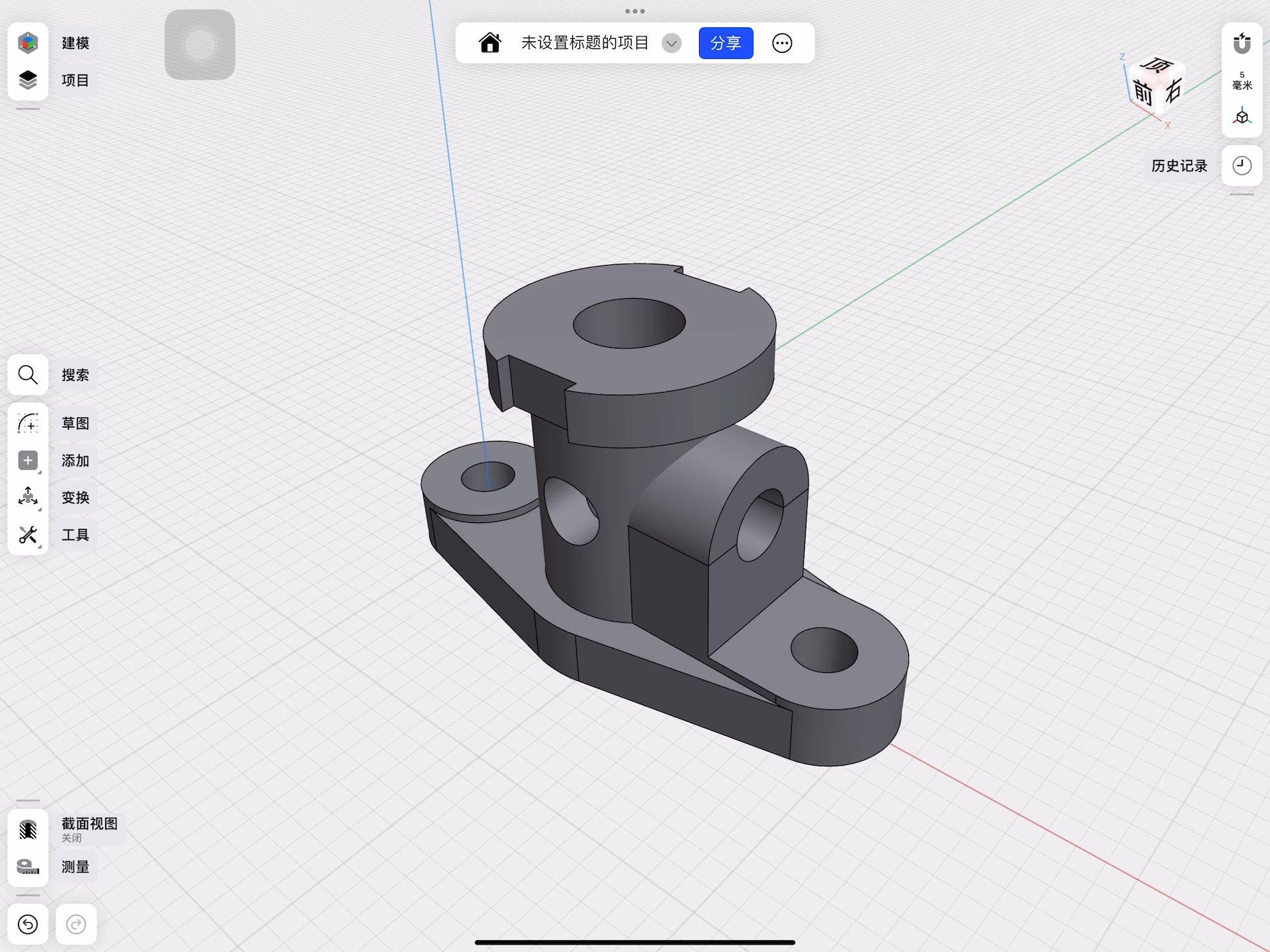Open 历史记录 with the clock icon

pyautogui.click(x=1242, y=165)
